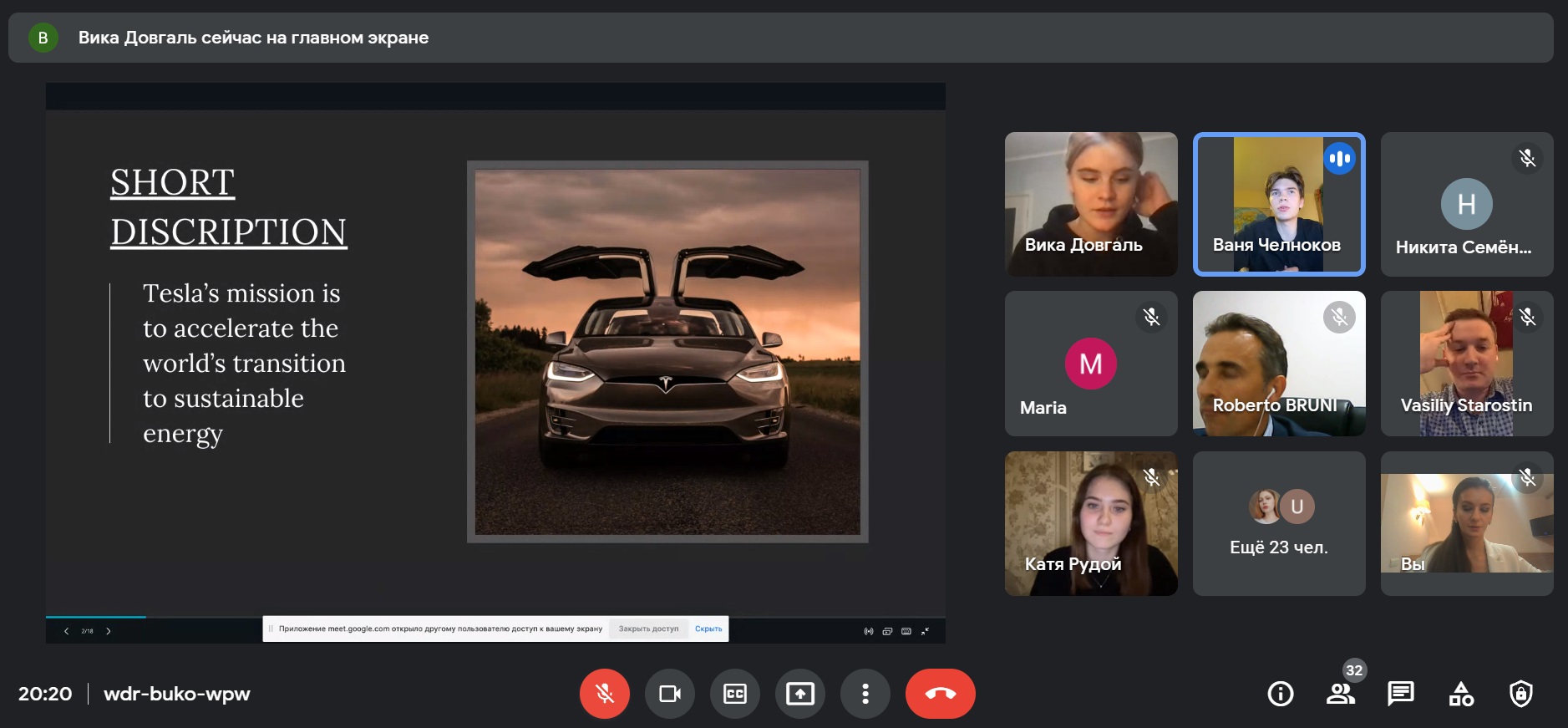Click the Вика Довгаль main screen notification
Image resolution: width=1568 pixels, height=728 pixels.
tap(781, 38)
